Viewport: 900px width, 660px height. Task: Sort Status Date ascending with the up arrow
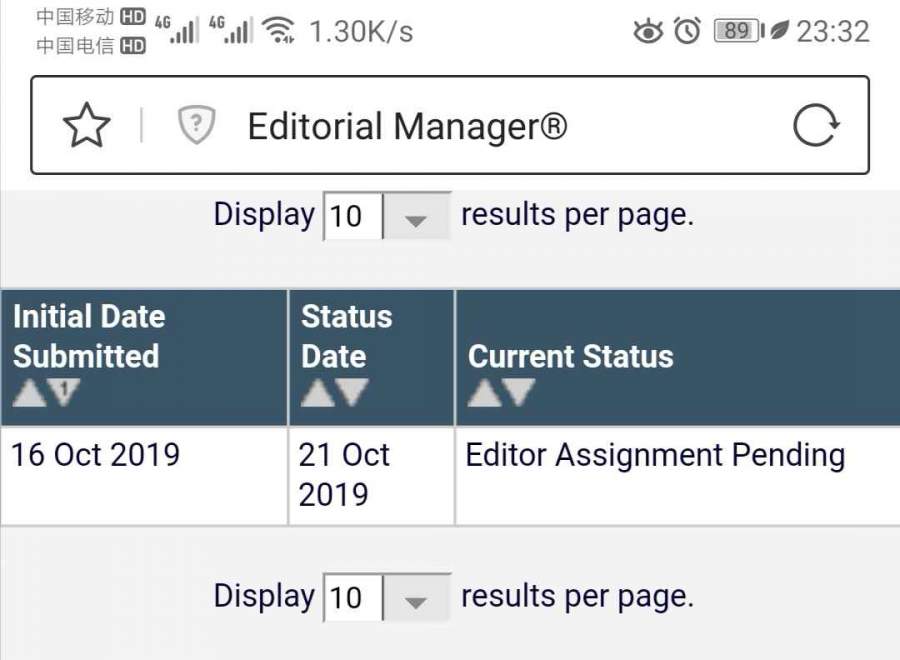coord(317,394)
